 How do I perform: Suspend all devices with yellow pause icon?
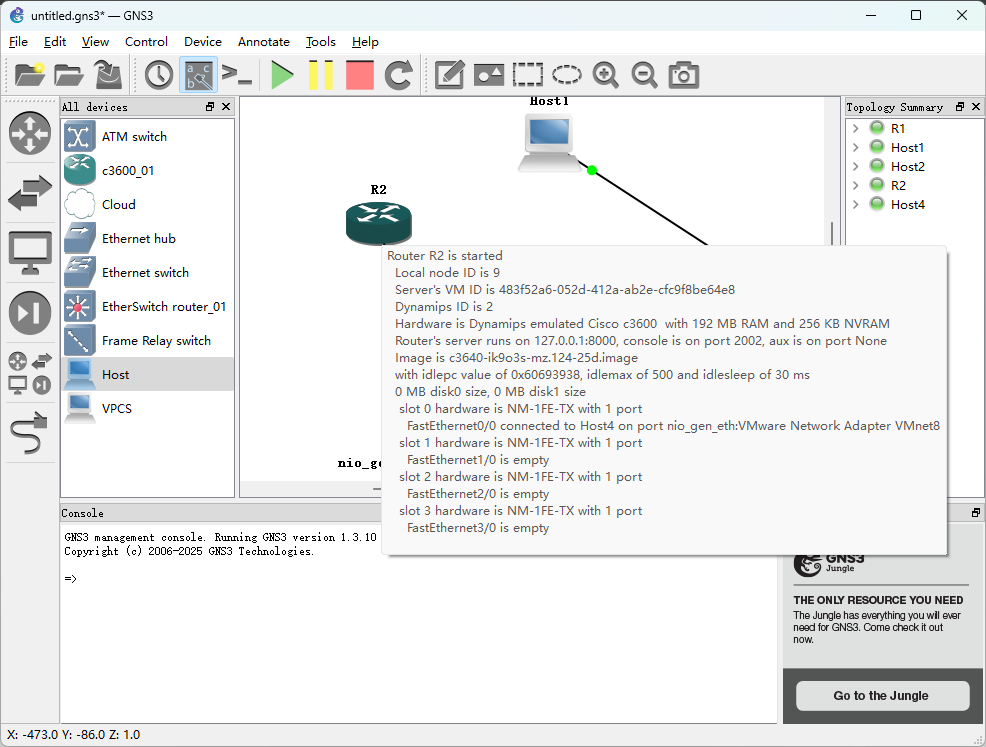pyautogui.click(x=321, y=75)
